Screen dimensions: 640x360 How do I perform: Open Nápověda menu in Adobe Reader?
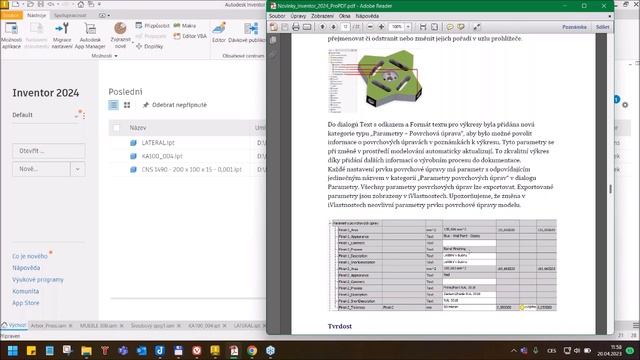(367, 16)
